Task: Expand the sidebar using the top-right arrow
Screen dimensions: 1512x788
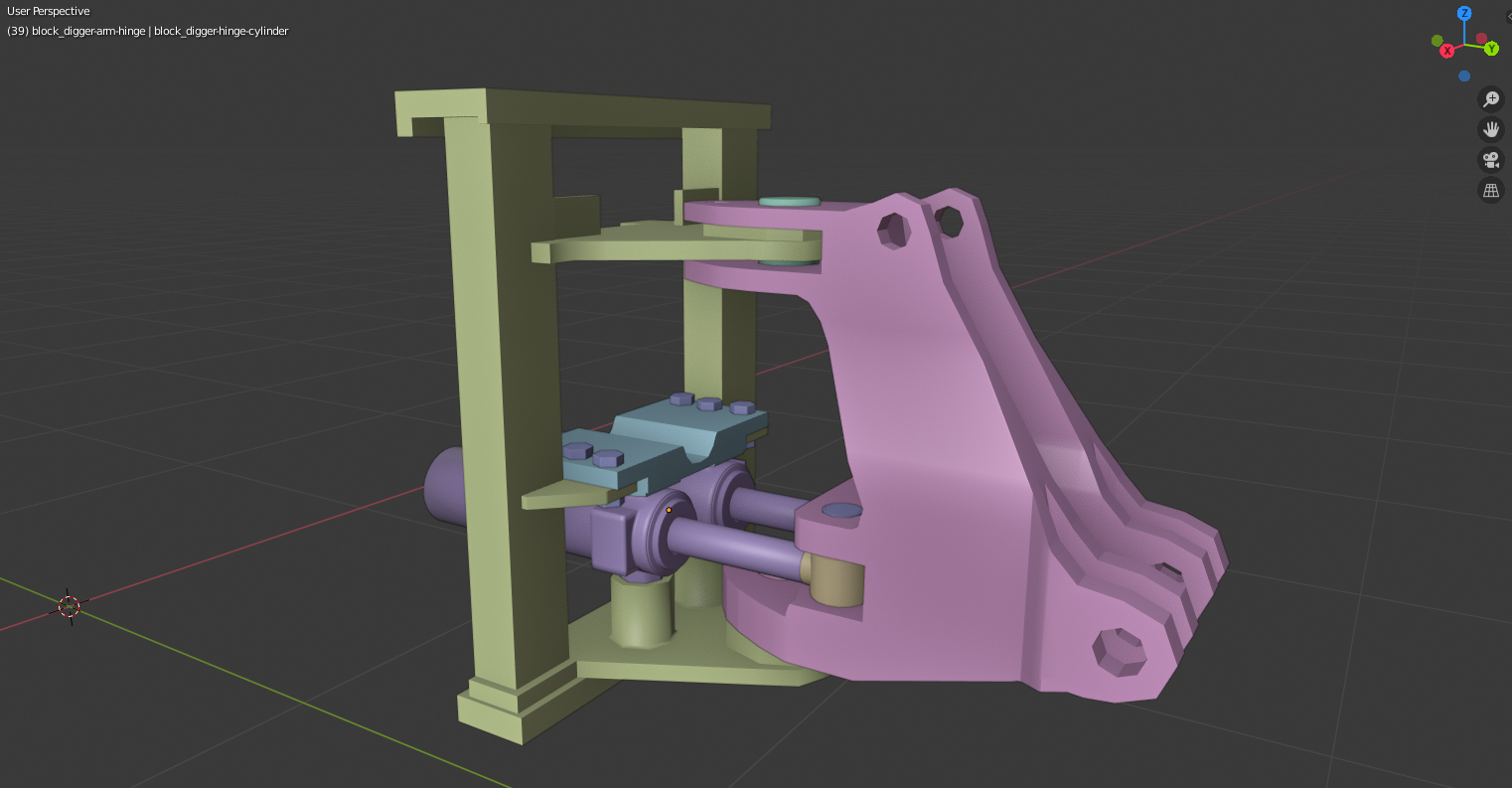Action: 1508,16
